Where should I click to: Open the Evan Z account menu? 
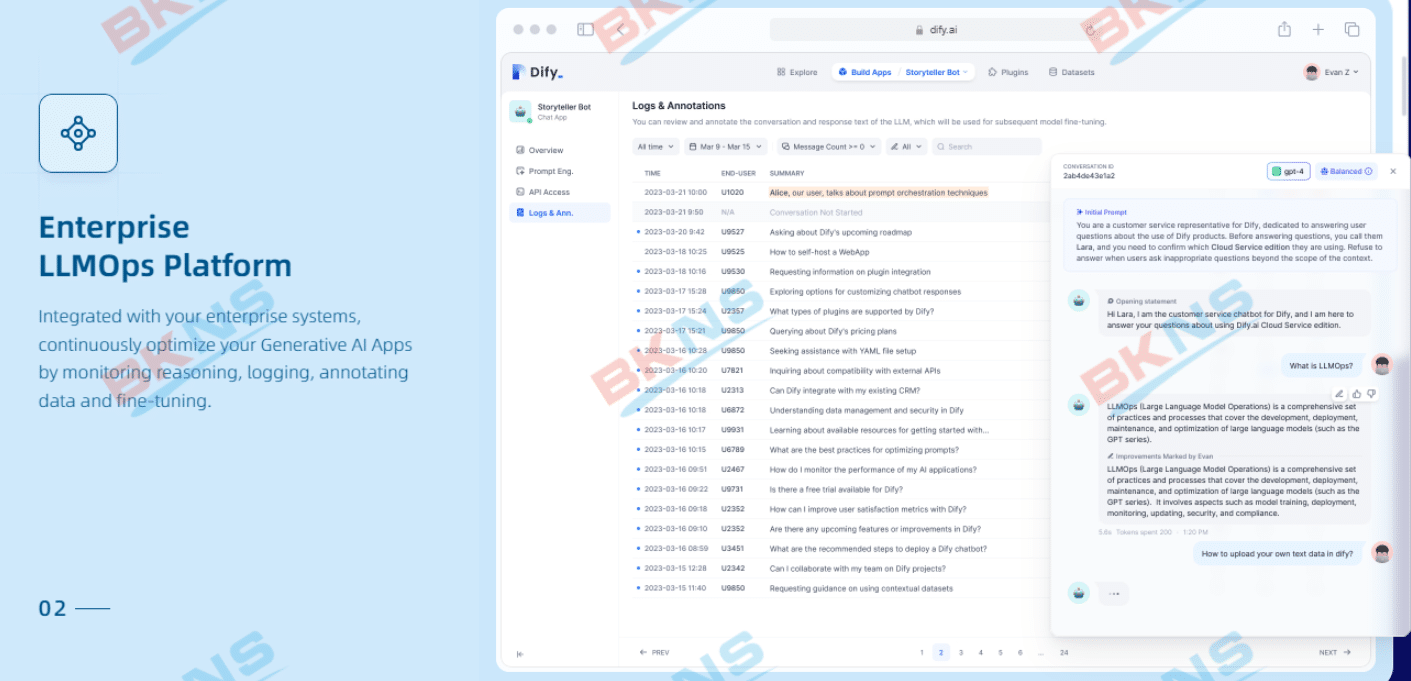tap(1332, 72)
